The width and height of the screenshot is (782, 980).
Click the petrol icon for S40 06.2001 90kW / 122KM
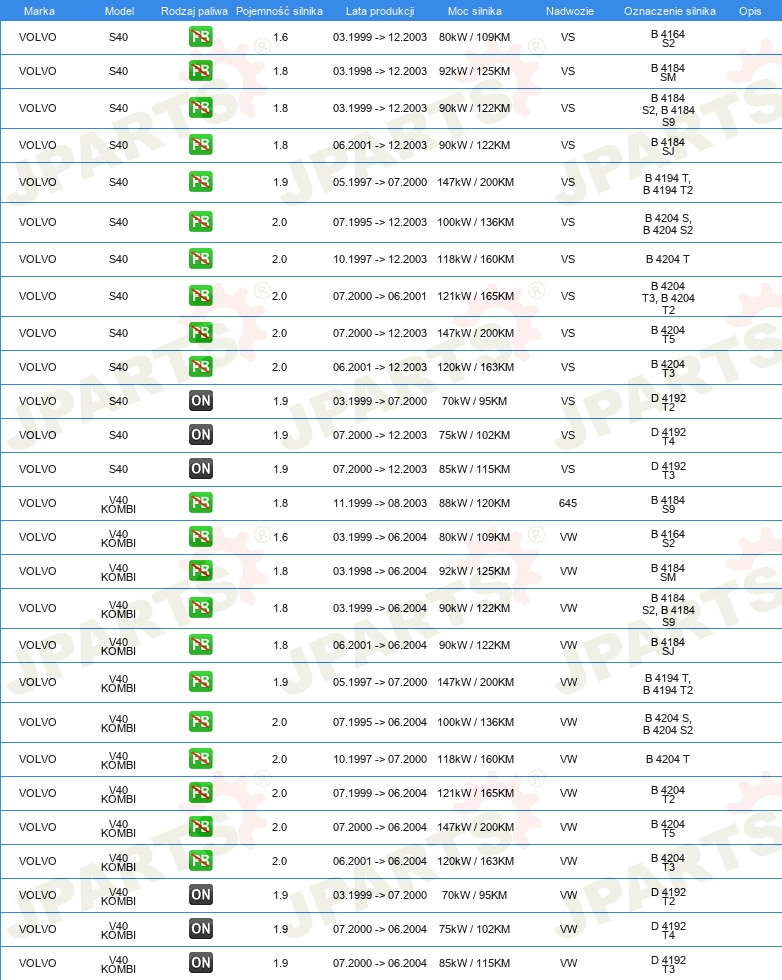(x=201, y=144)
